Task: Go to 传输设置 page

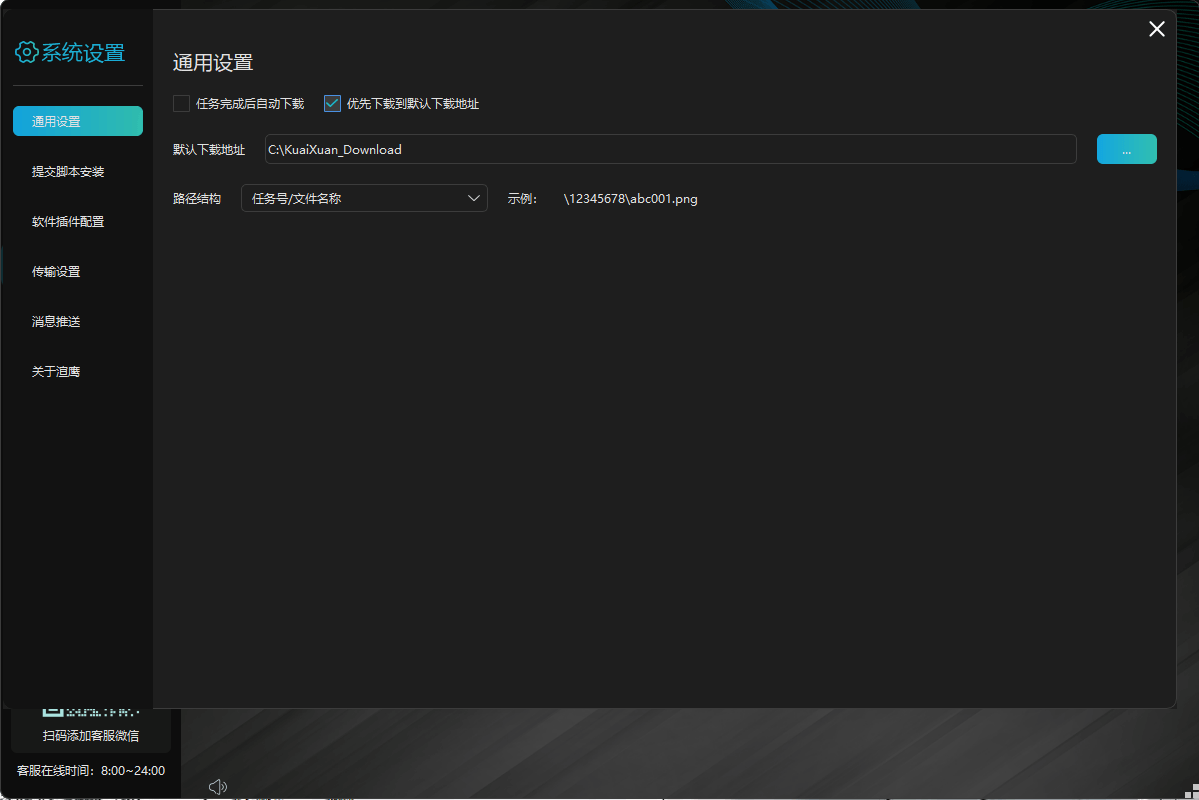Action: click(56, 271)
